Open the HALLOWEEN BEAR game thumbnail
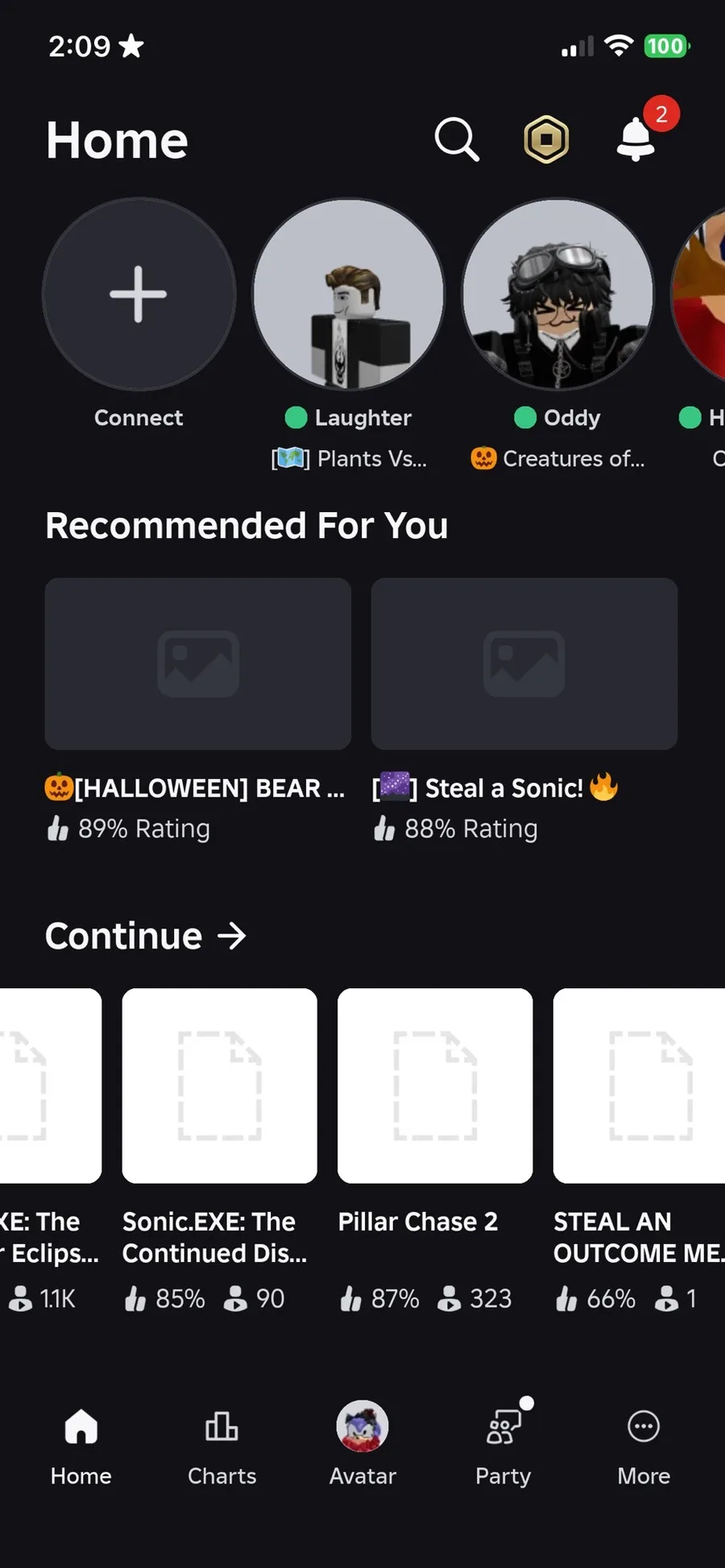Screen dimensions: 725x1568 198,664
